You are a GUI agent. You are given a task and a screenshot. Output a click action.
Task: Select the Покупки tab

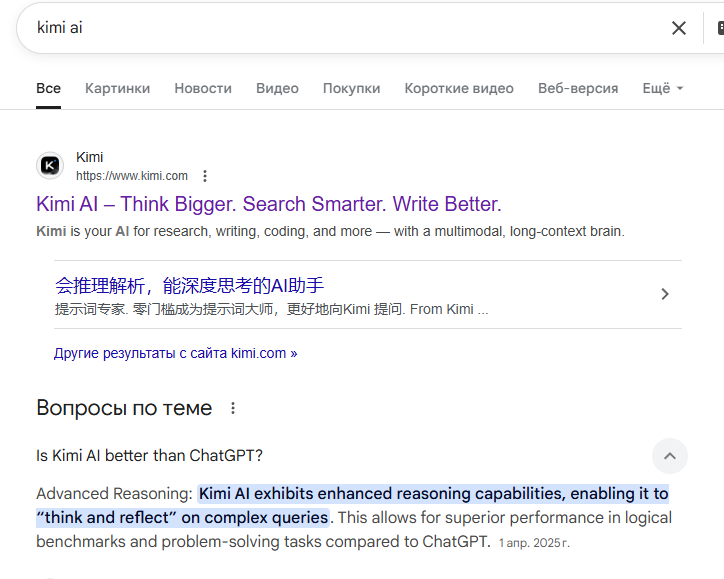pyautogui.click(x=351, y=88)
